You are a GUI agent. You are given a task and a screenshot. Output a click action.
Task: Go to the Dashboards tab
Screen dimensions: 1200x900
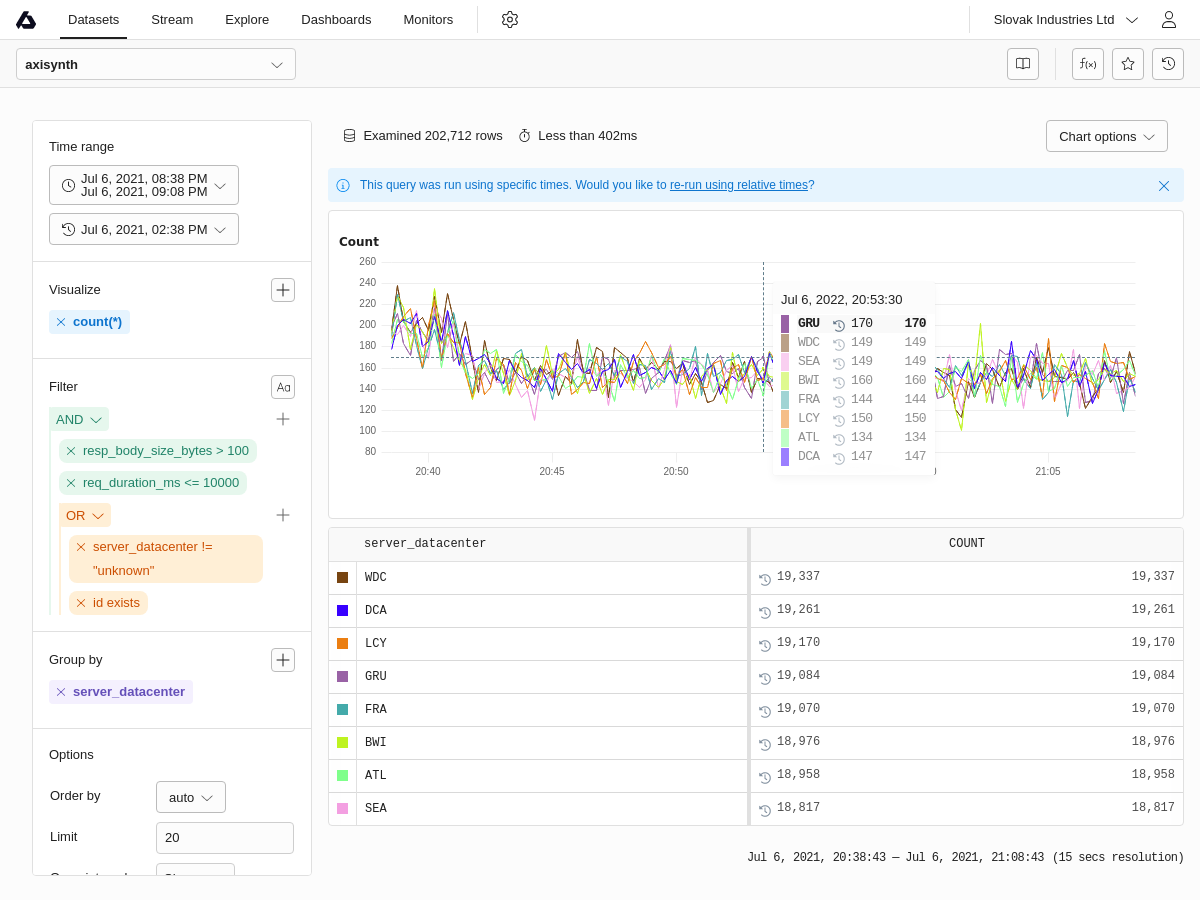point(336,20)
